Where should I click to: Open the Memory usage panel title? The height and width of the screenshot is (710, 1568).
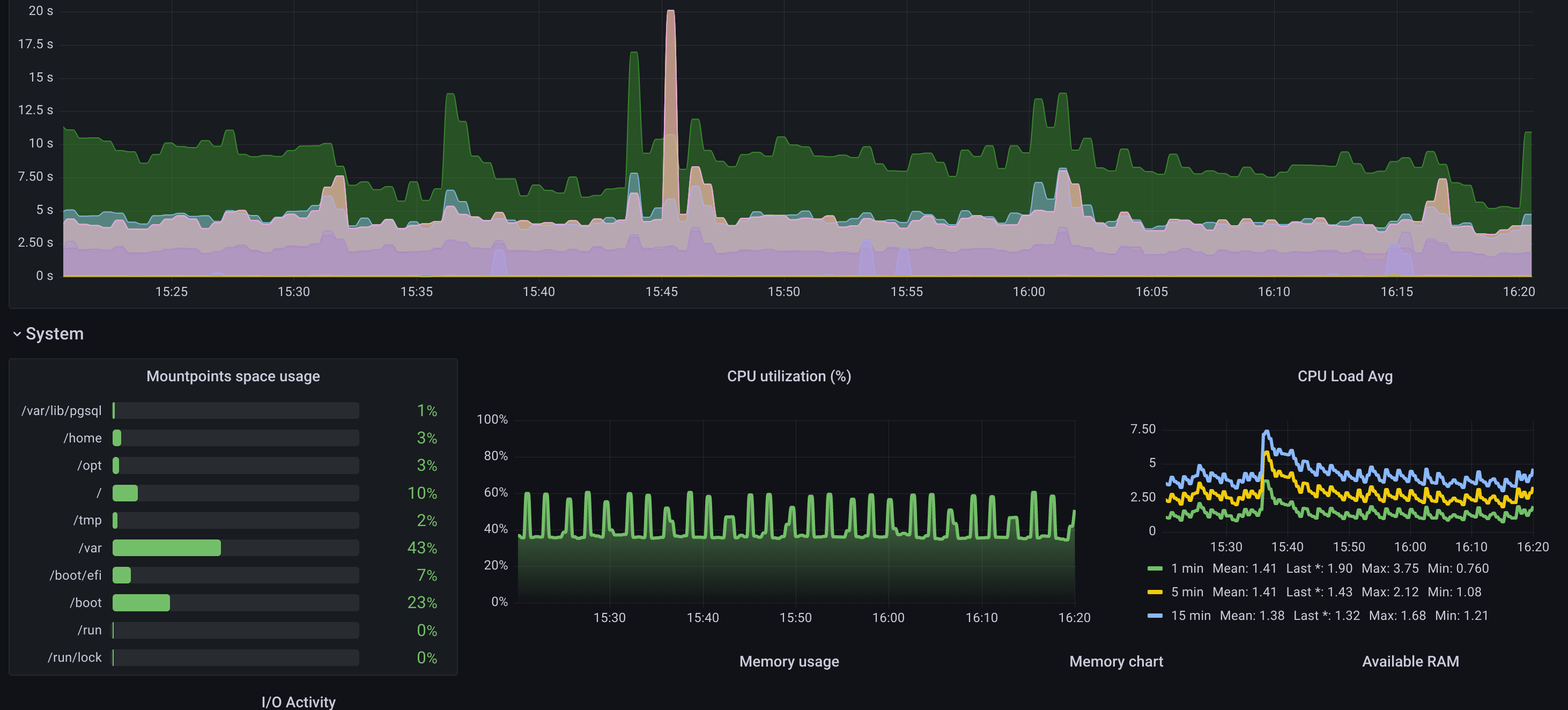(x=788, y=661)
